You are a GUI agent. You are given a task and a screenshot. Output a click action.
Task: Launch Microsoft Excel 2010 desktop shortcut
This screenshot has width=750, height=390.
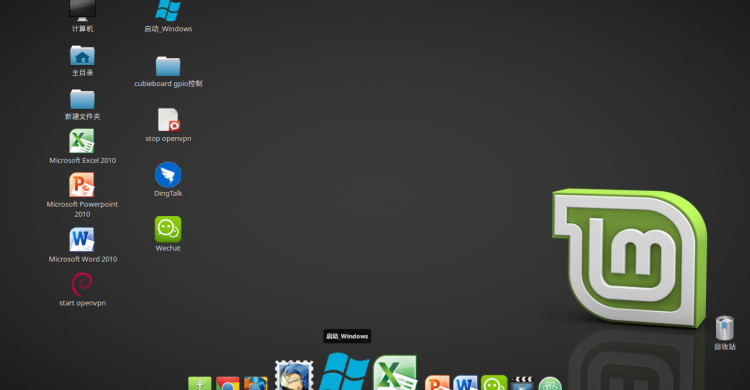pyautogui.click(x=82, y=141)
